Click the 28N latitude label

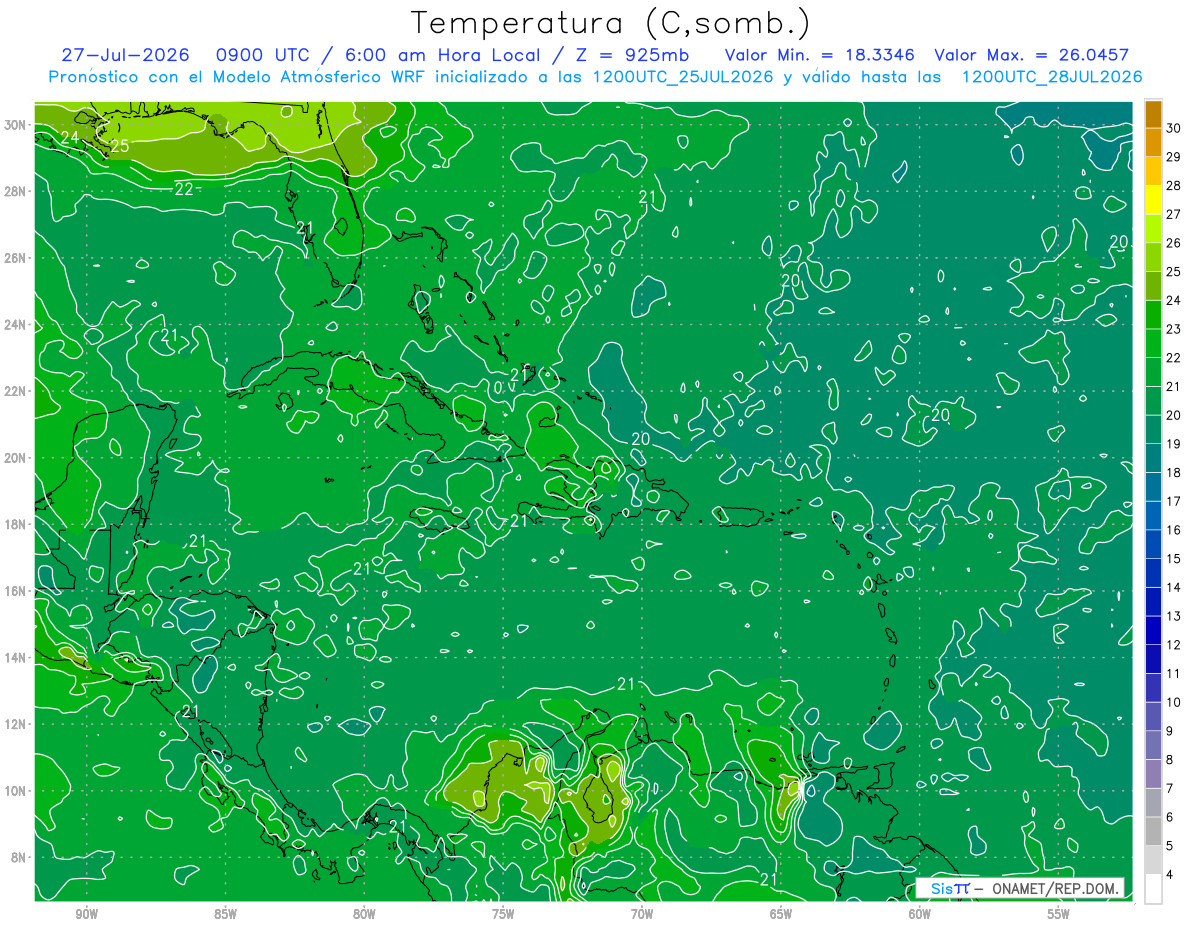click(x=15, y=191)
